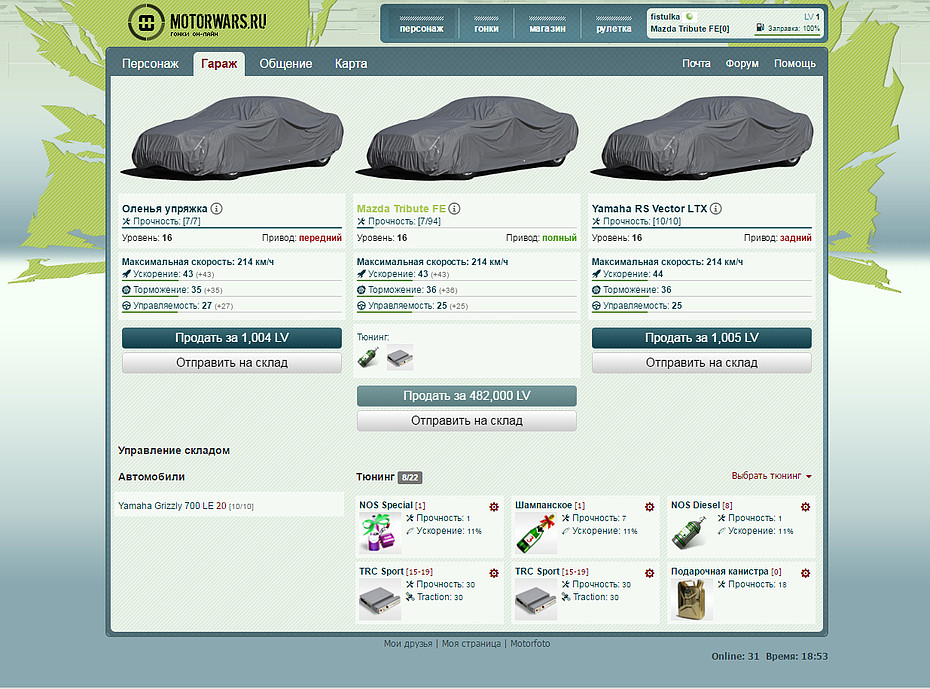930x689 pixels.
Task: Open gear settings for NOS Diesel
Action: tap(805, 507)
